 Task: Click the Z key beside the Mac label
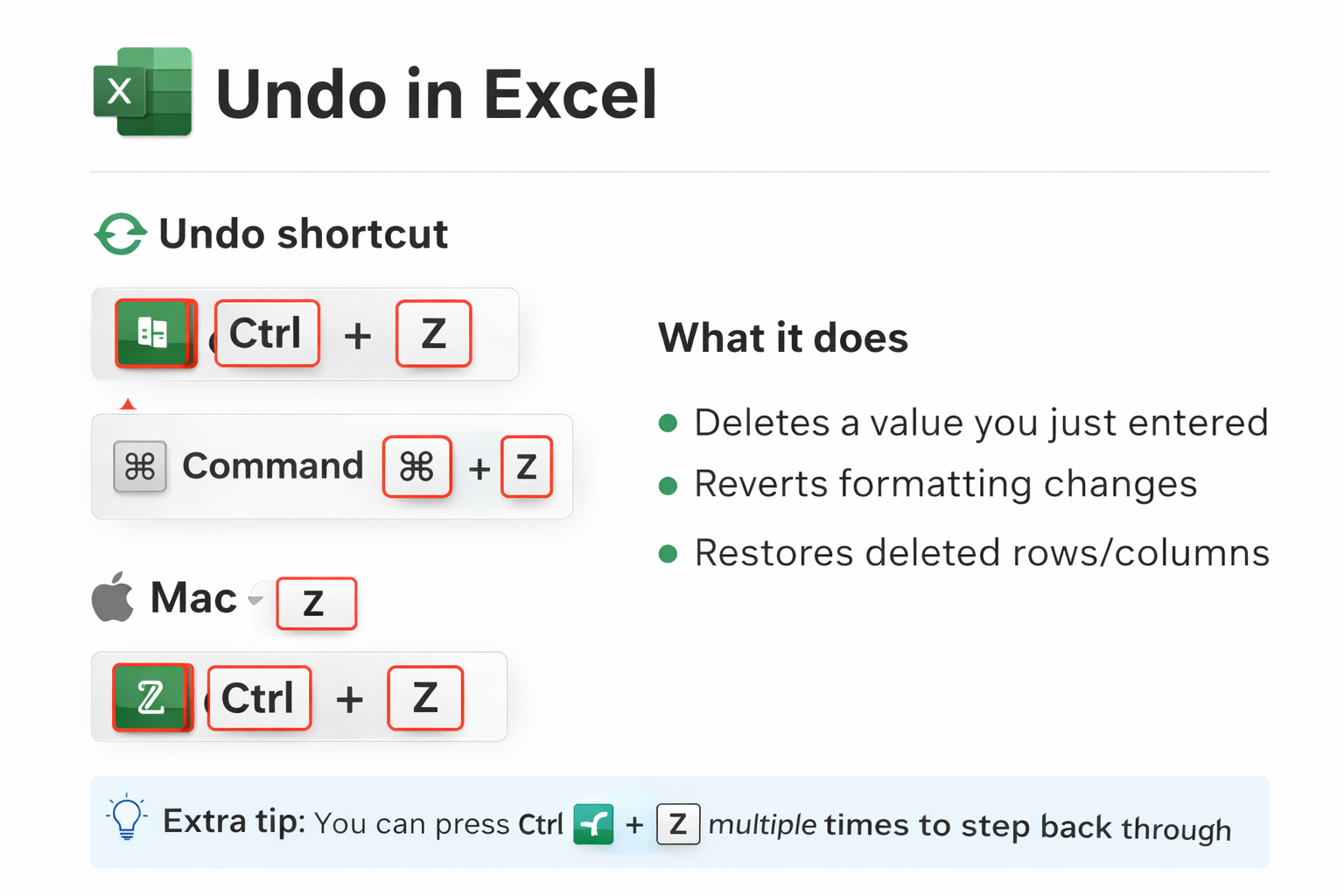[316, 603]
